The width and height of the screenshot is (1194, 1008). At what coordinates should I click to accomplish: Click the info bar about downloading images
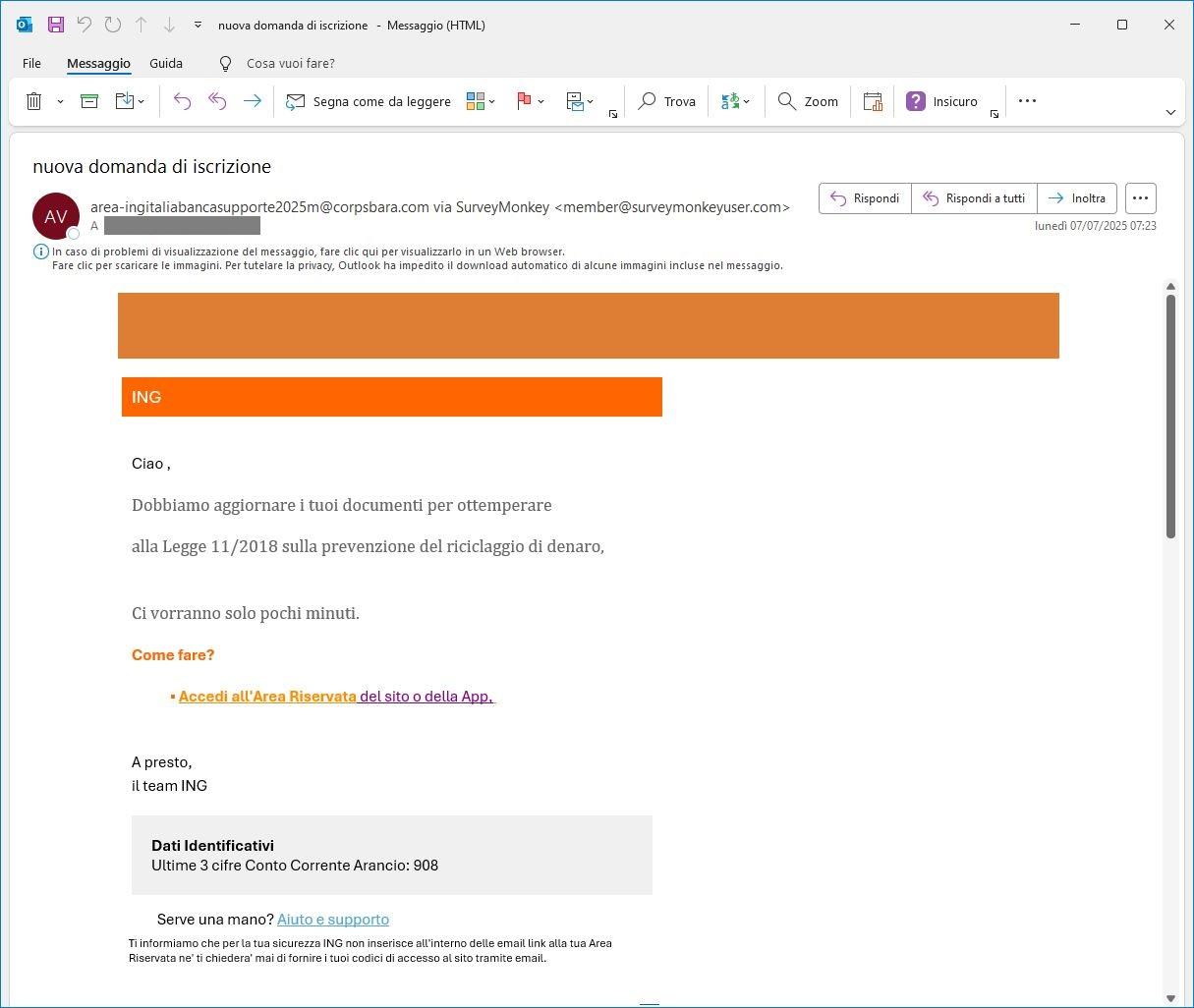pos(417,265)
